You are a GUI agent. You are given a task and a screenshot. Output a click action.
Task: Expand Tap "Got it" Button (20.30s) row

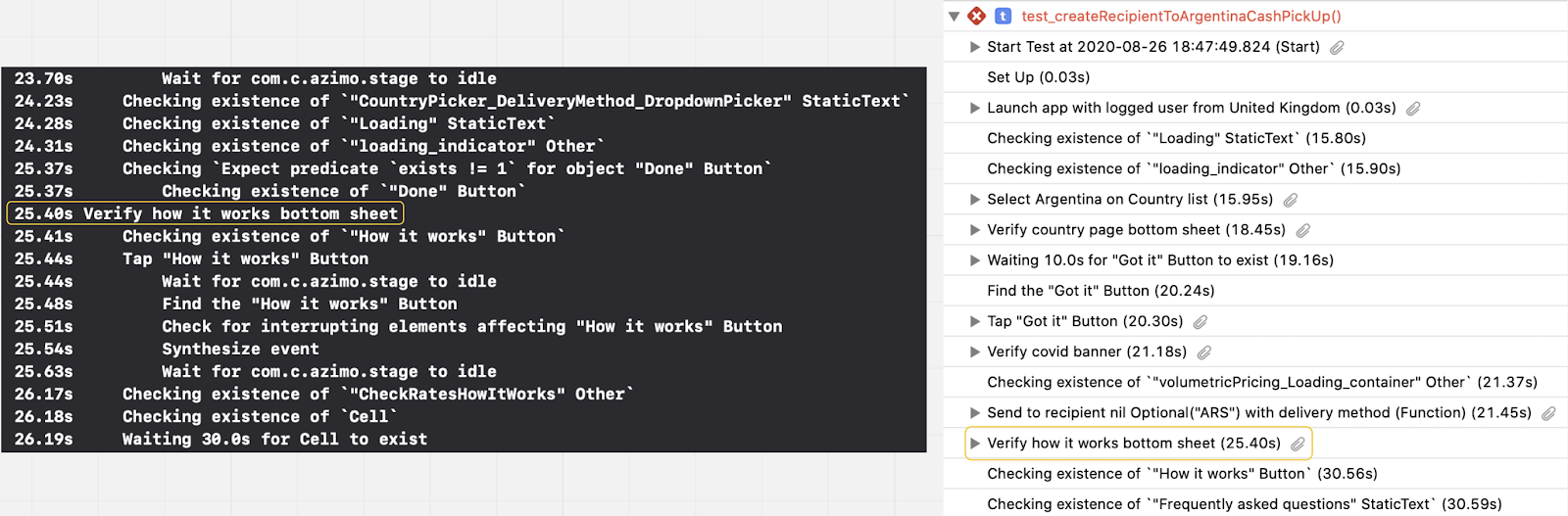[x=974, y=321]
